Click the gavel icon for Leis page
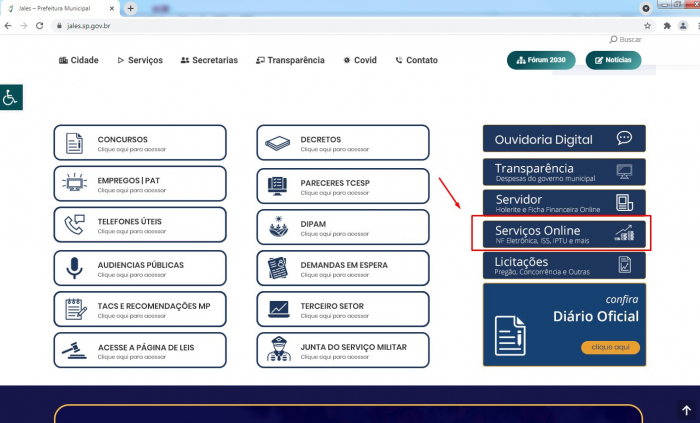The width and height of the screenshot is (700, 423). [x=74, y=350]
